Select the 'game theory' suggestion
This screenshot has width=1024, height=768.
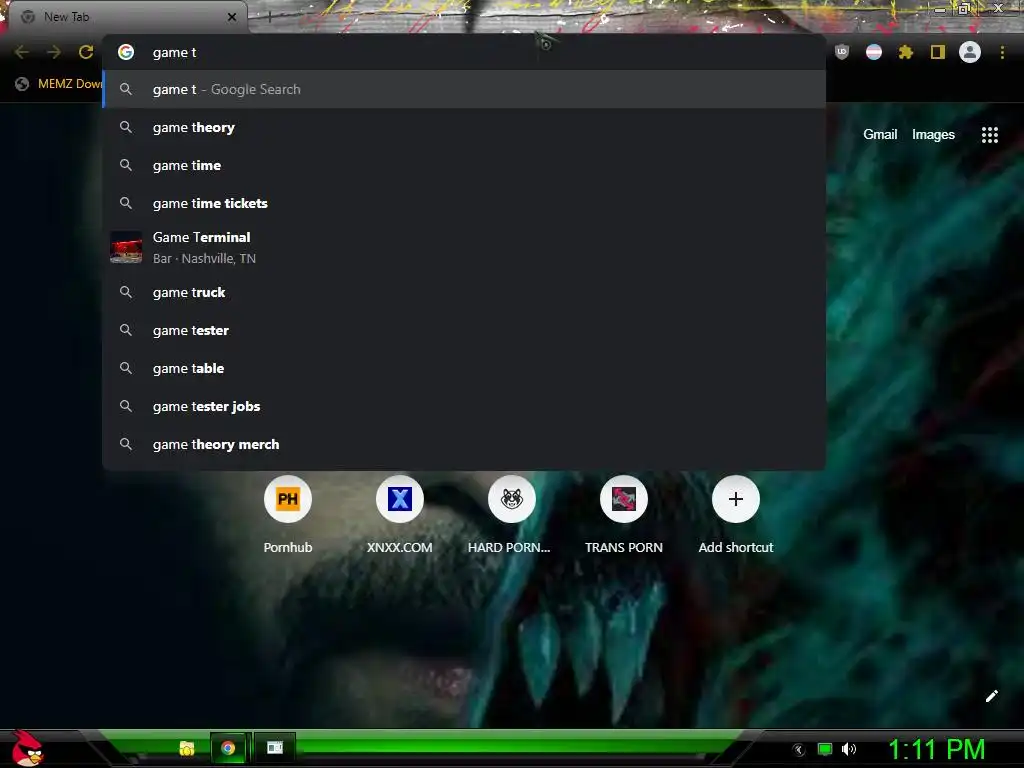464,127
